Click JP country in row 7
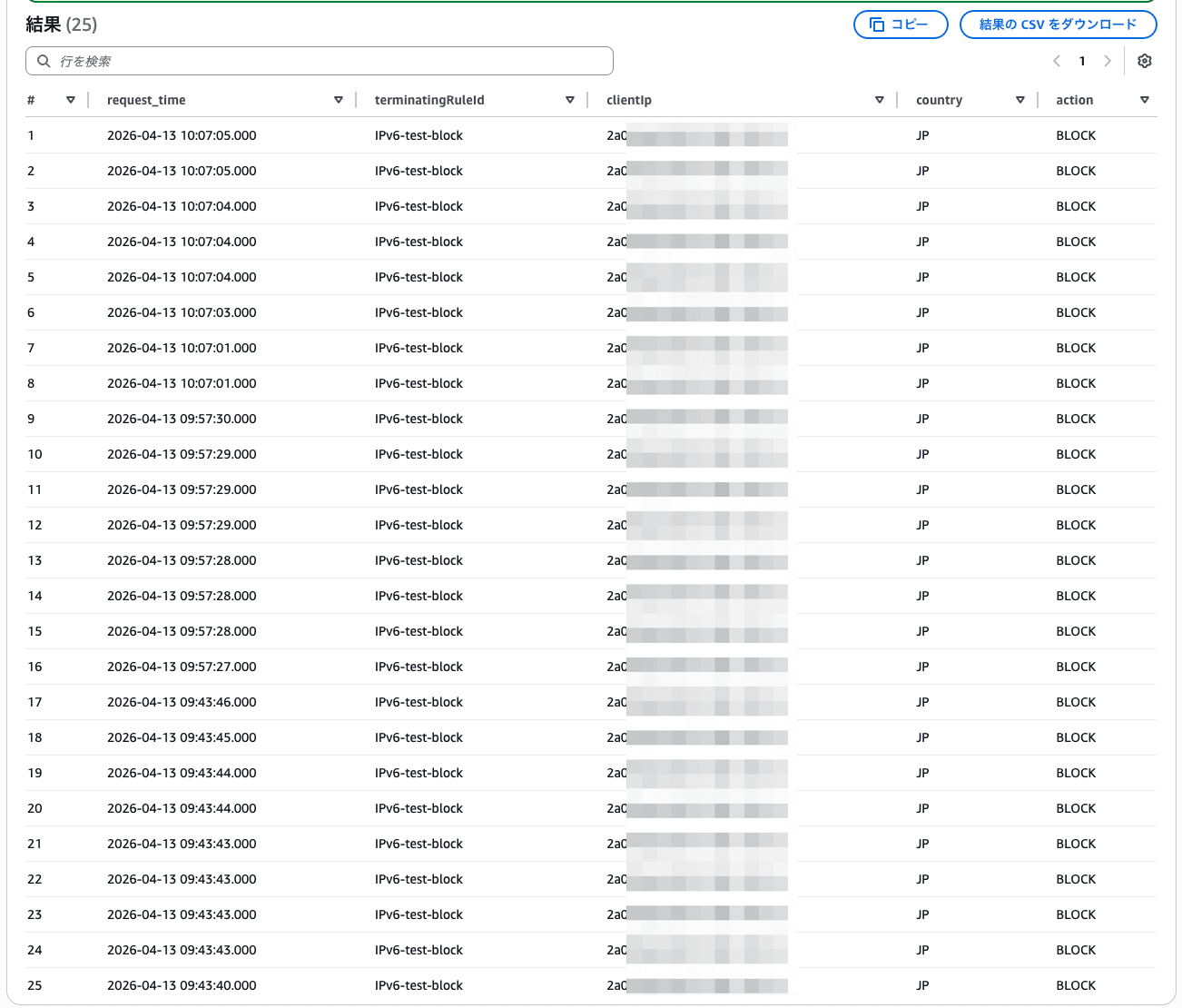The height and width of the screenshot is (1008, 1182). coord(922,348)
